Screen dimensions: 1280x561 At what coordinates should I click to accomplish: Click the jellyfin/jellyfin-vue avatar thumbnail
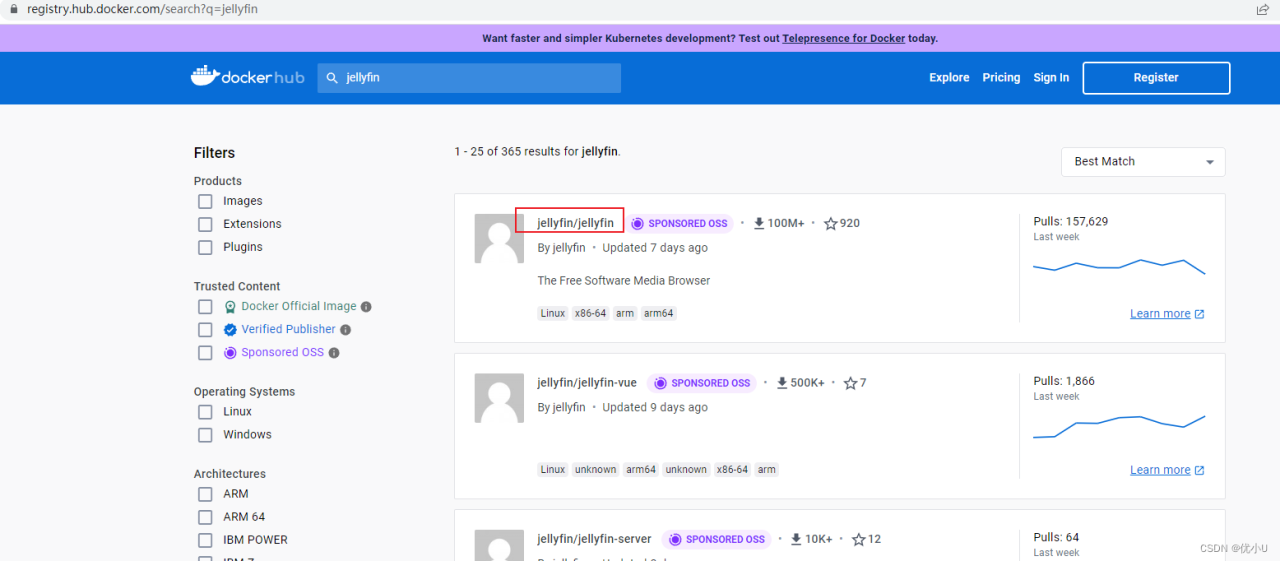pos(499,398)
